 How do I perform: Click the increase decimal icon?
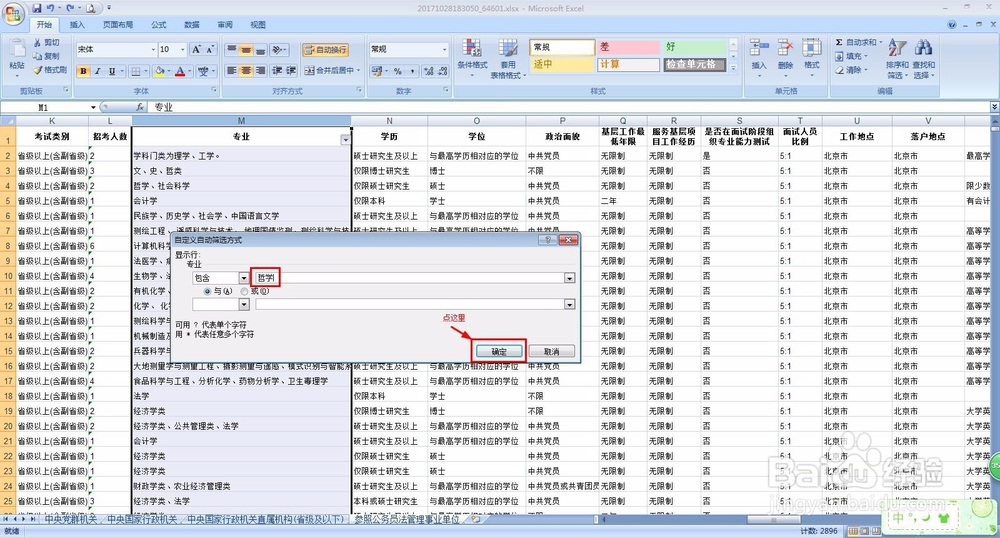point(428,71)
